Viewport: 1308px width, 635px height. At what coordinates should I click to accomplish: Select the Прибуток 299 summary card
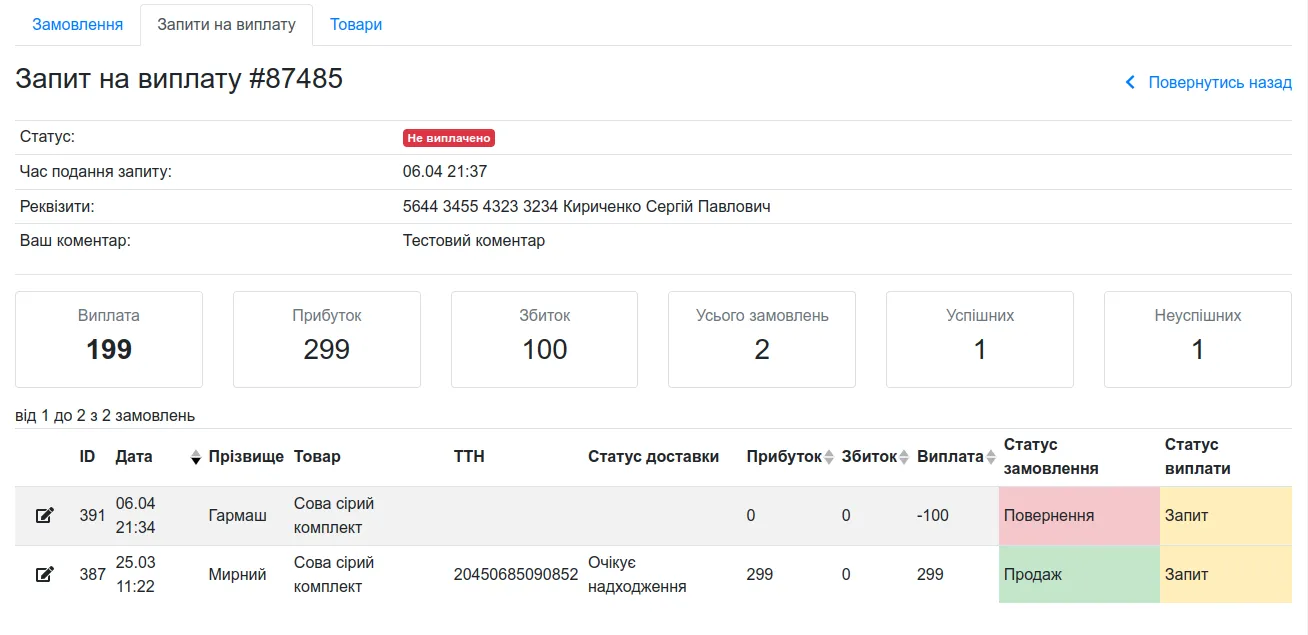pos(327,339)
